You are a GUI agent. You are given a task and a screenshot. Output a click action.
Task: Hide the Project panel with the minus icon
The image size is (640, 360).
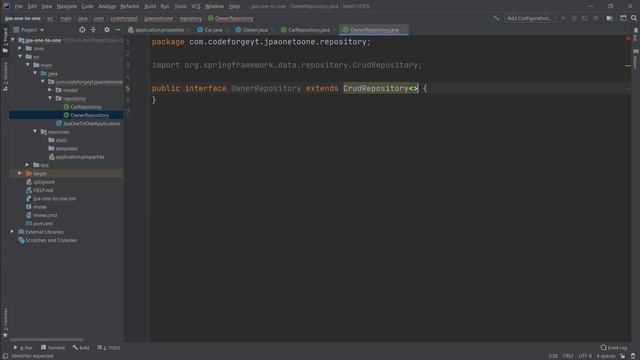[x=118, y=30]
